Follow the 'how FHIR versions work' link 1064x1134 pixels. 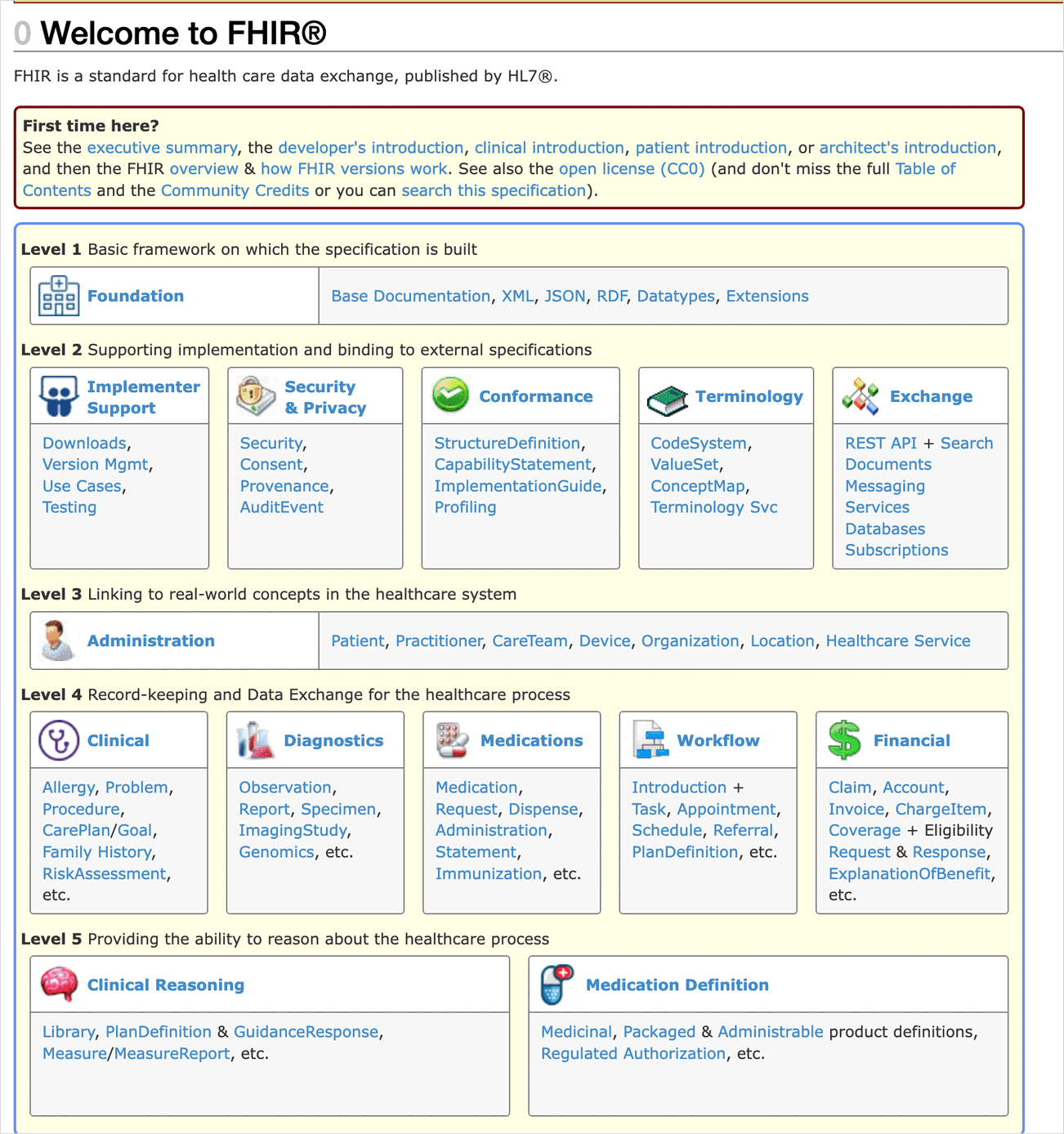click(354, 169)
